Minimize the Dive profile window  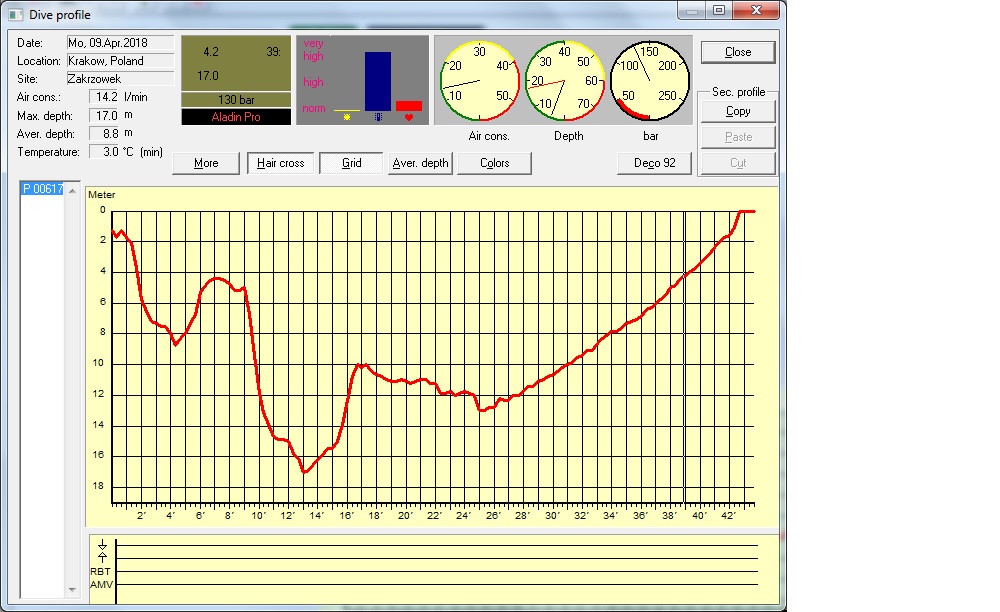691,10
